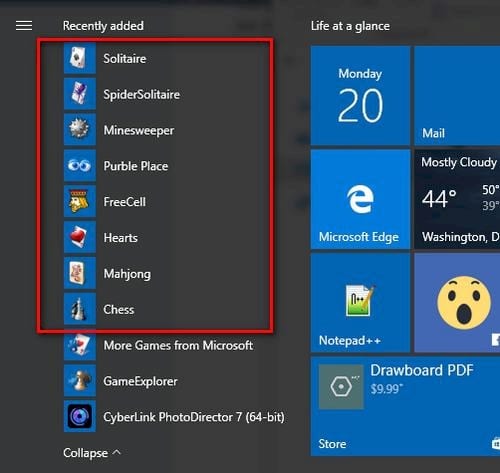This screenshot has height=473, width=500.
Task: Click the Edge logo in the tile
Action: pyautogui.click(x=360, y=199)
